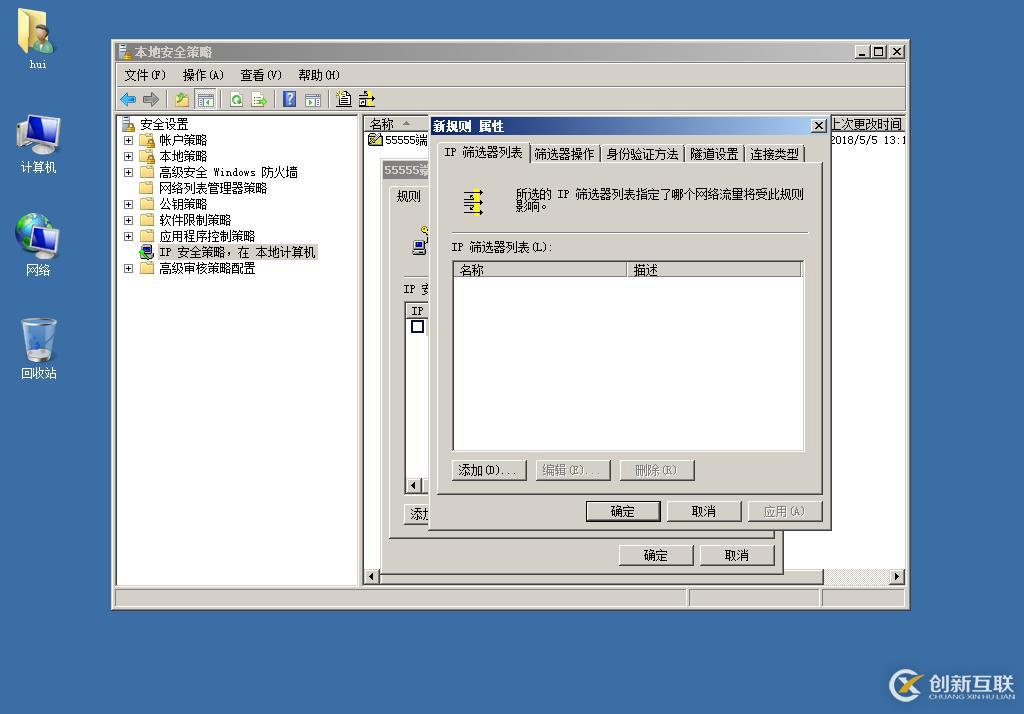Image resolution: width=1024 pixels, height=714 pixels.
Task: Click the 55555 policy icon in the list
Action: [x=375, y=140]
